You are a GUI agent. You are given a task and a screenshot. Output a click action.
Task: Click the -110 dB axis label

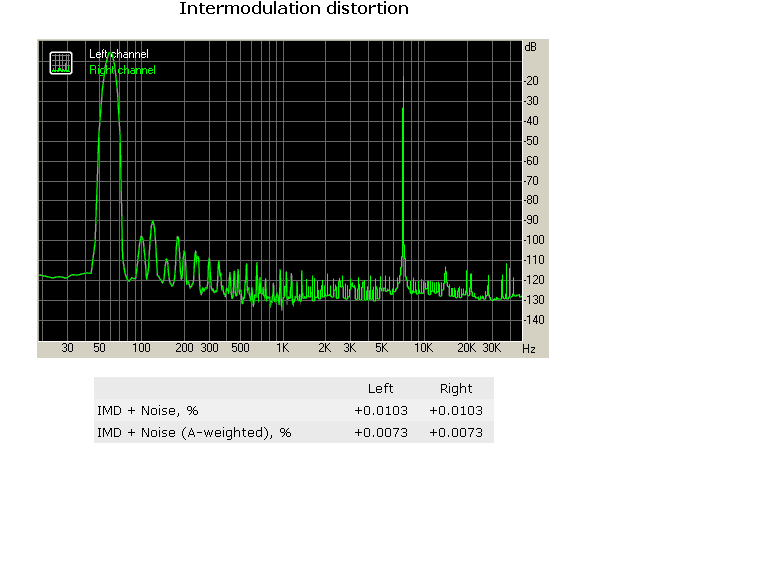point(534,260)
